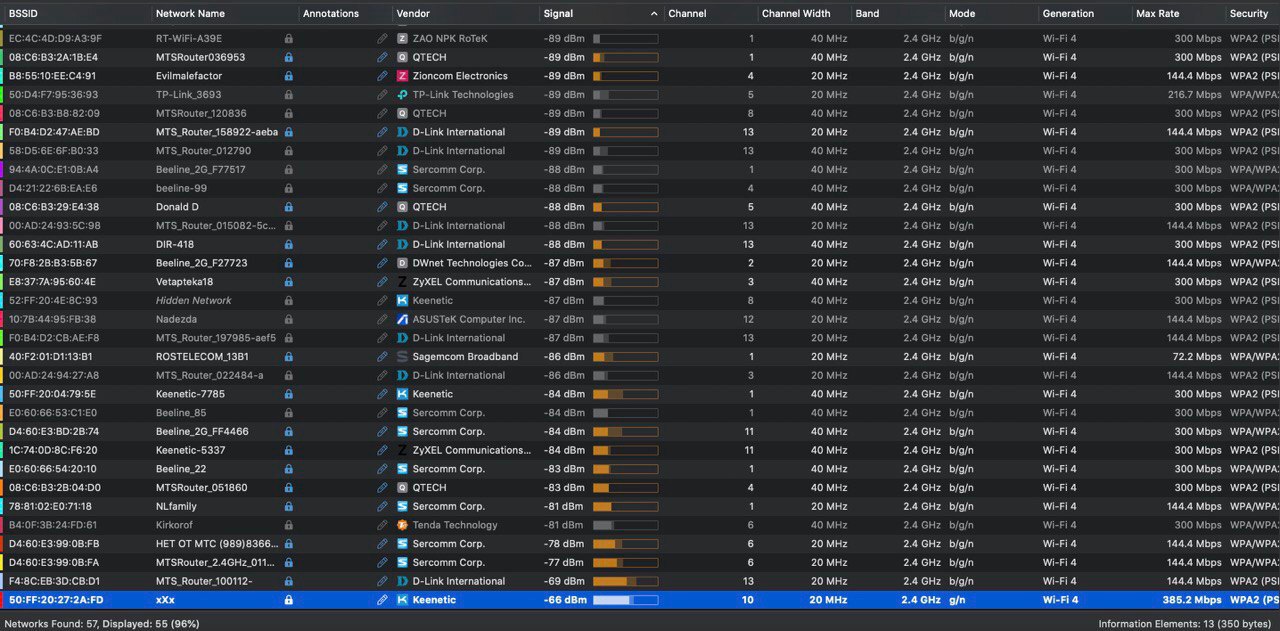Click annotation pencil for Nadezda row

point(382,319)
